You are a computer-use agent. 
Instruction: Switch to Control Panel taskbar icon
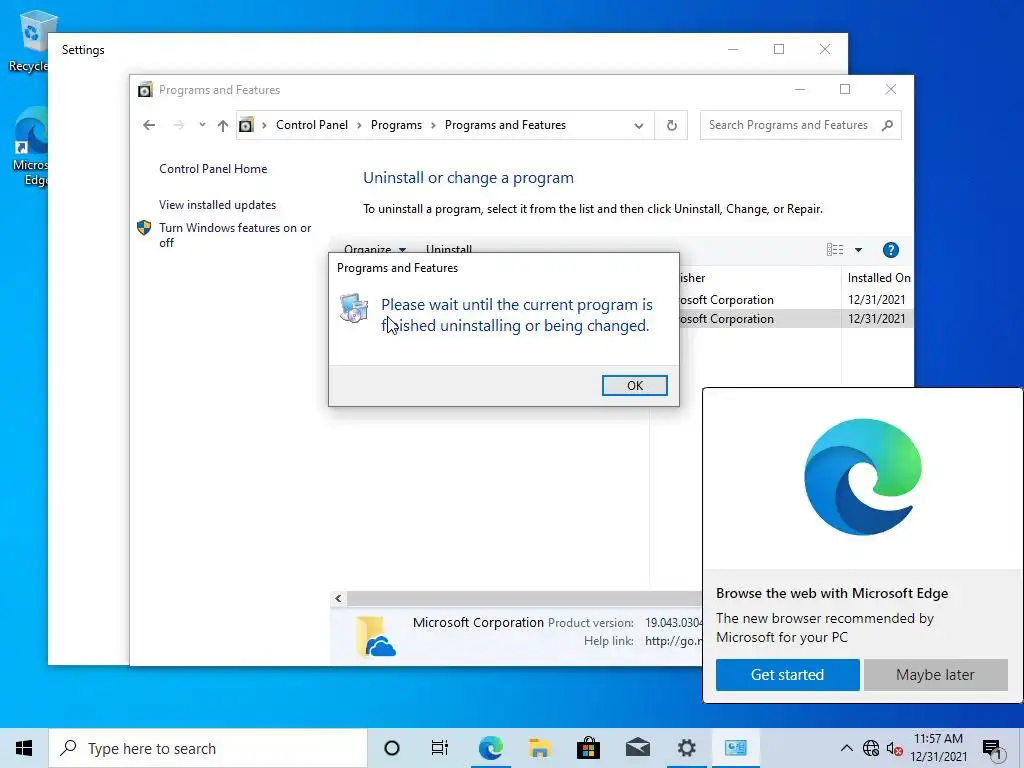[x=735, y=748]
